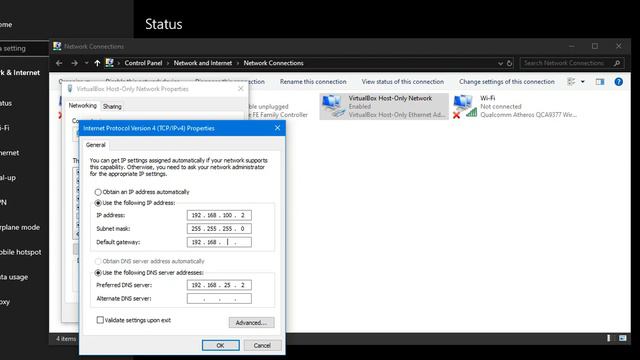Click the Up one level arrow
This screenshot has height=360, width=640.
(97, 63)
